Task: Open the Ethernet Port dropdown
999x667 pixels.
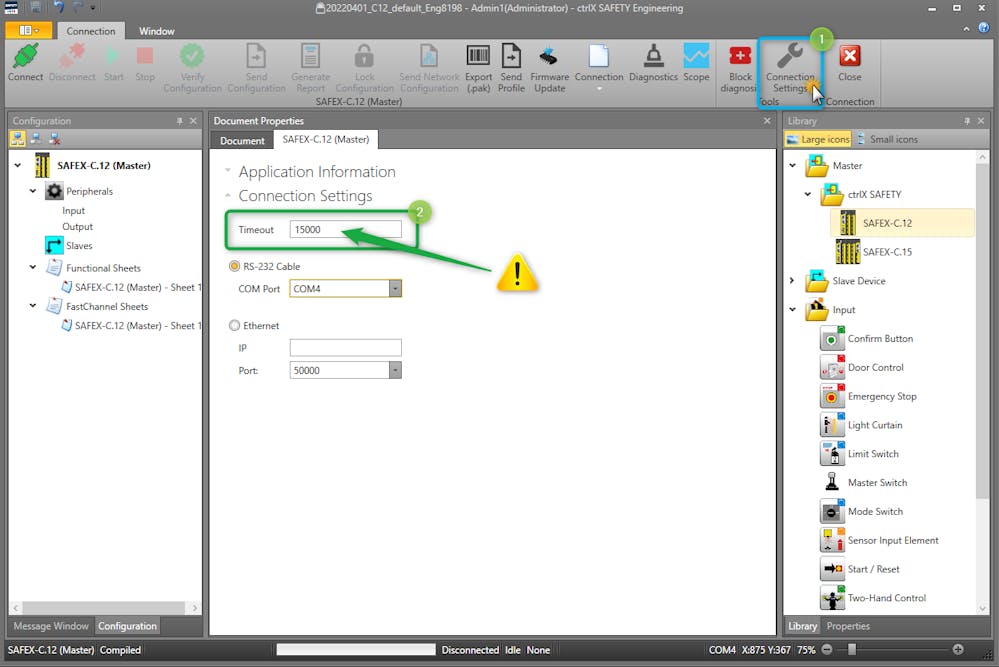Action: [395, 370]
